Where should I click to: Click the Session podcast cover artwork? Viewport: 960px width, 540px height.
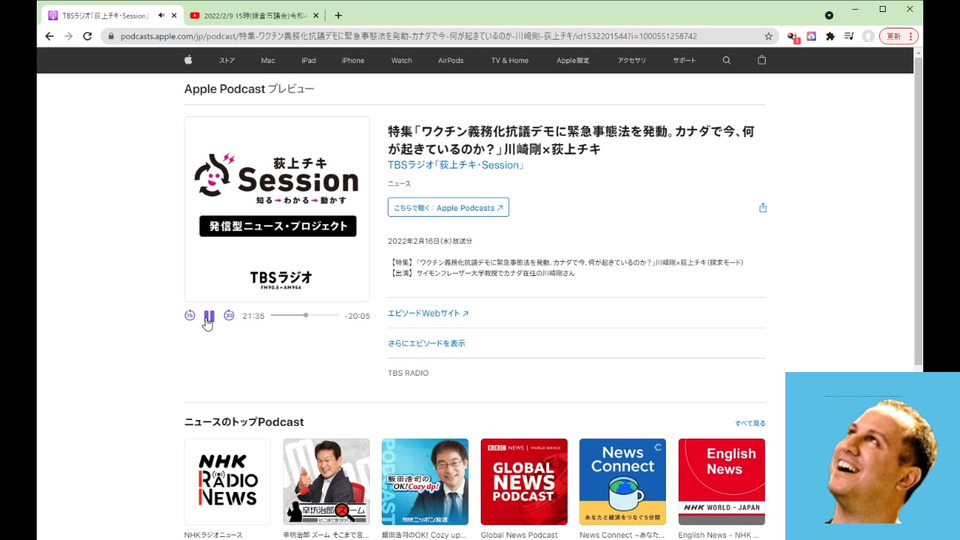pyautogui.click(x=277, y=209)
